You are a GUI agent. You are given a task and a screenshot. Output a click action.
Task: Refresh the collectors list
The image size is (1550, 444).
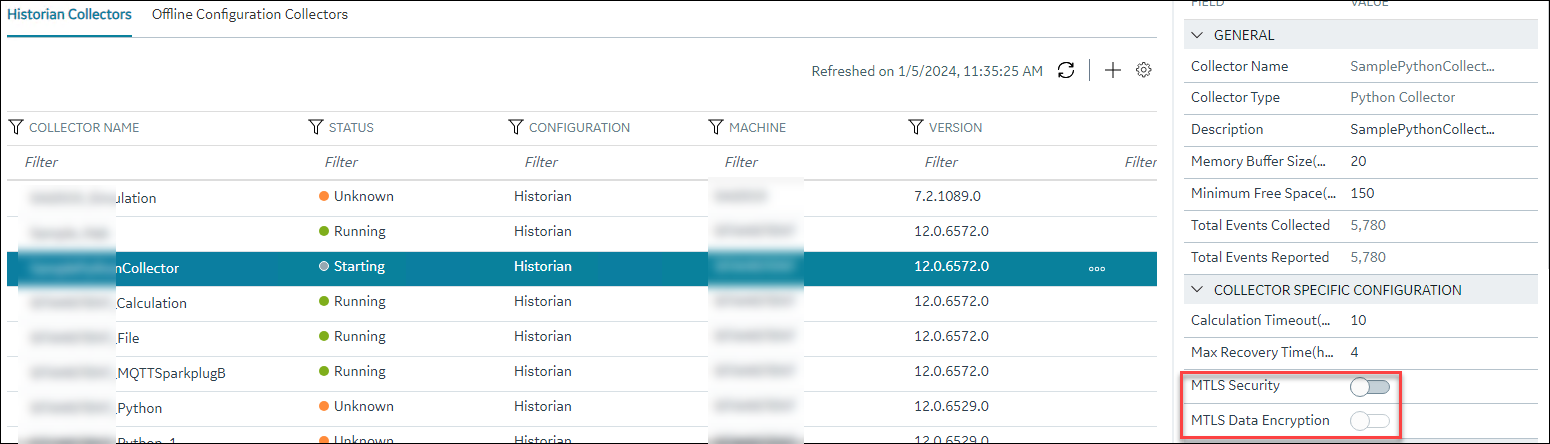[1066, 70]
